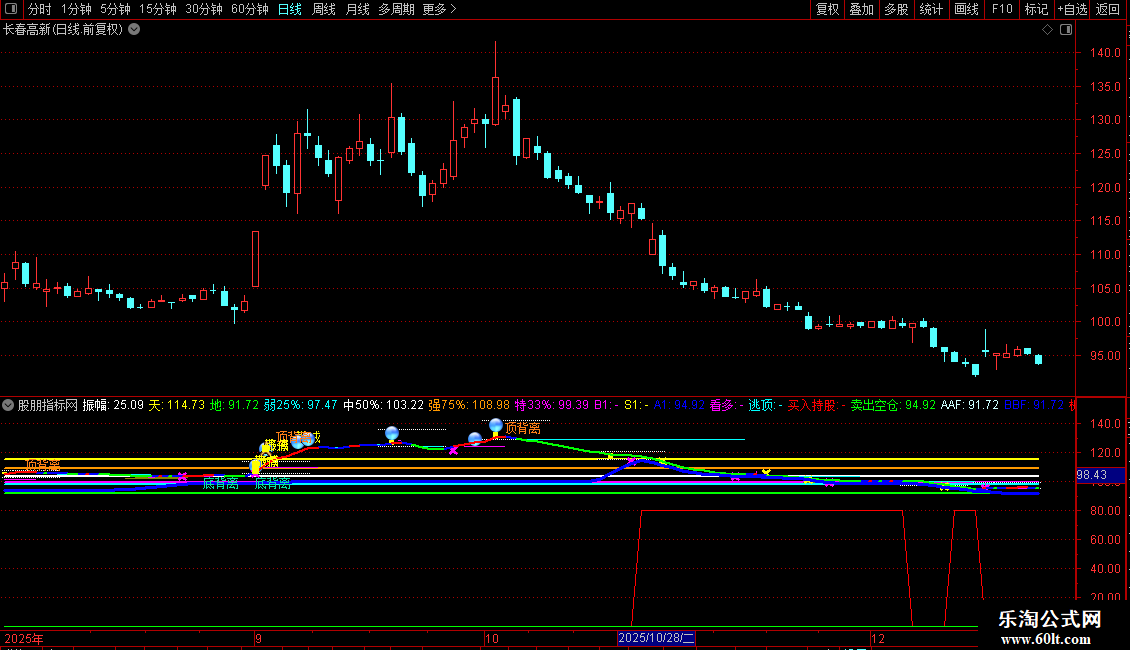
Task: Switch to the 周线 weekly tab
Action: tap(324, 9)
